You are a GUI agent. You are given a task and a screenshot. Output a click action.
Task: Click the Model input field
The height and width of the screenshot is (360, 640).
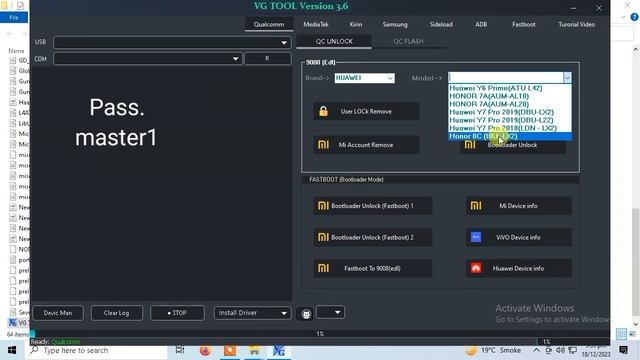(x=506, y=78)
